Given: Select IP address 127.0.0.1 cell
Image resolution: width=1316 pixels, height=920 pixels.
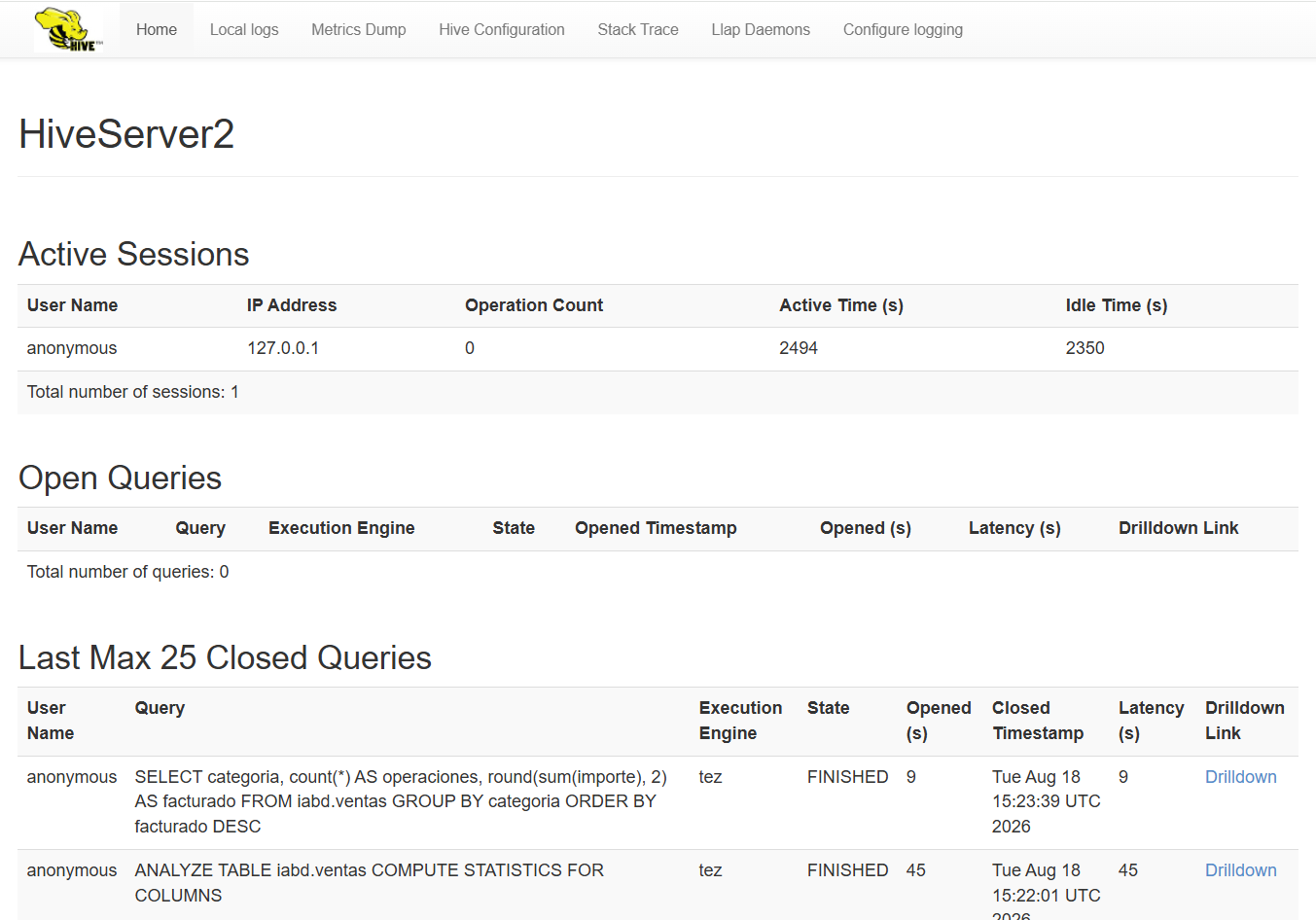Looking at the screenshot, I should pos(283,348).
